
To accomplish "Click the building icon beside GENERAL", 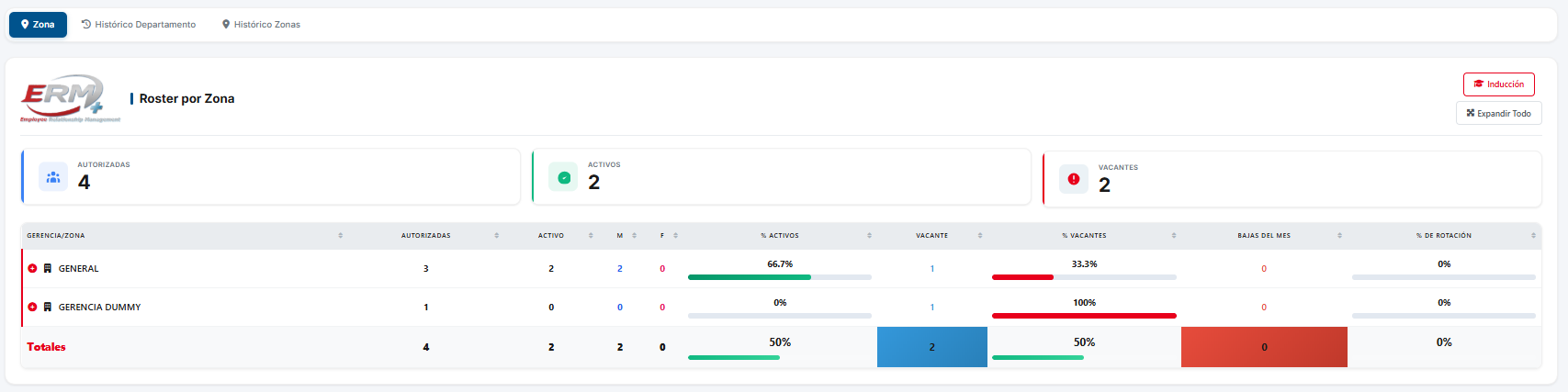I will pos(48,269).
